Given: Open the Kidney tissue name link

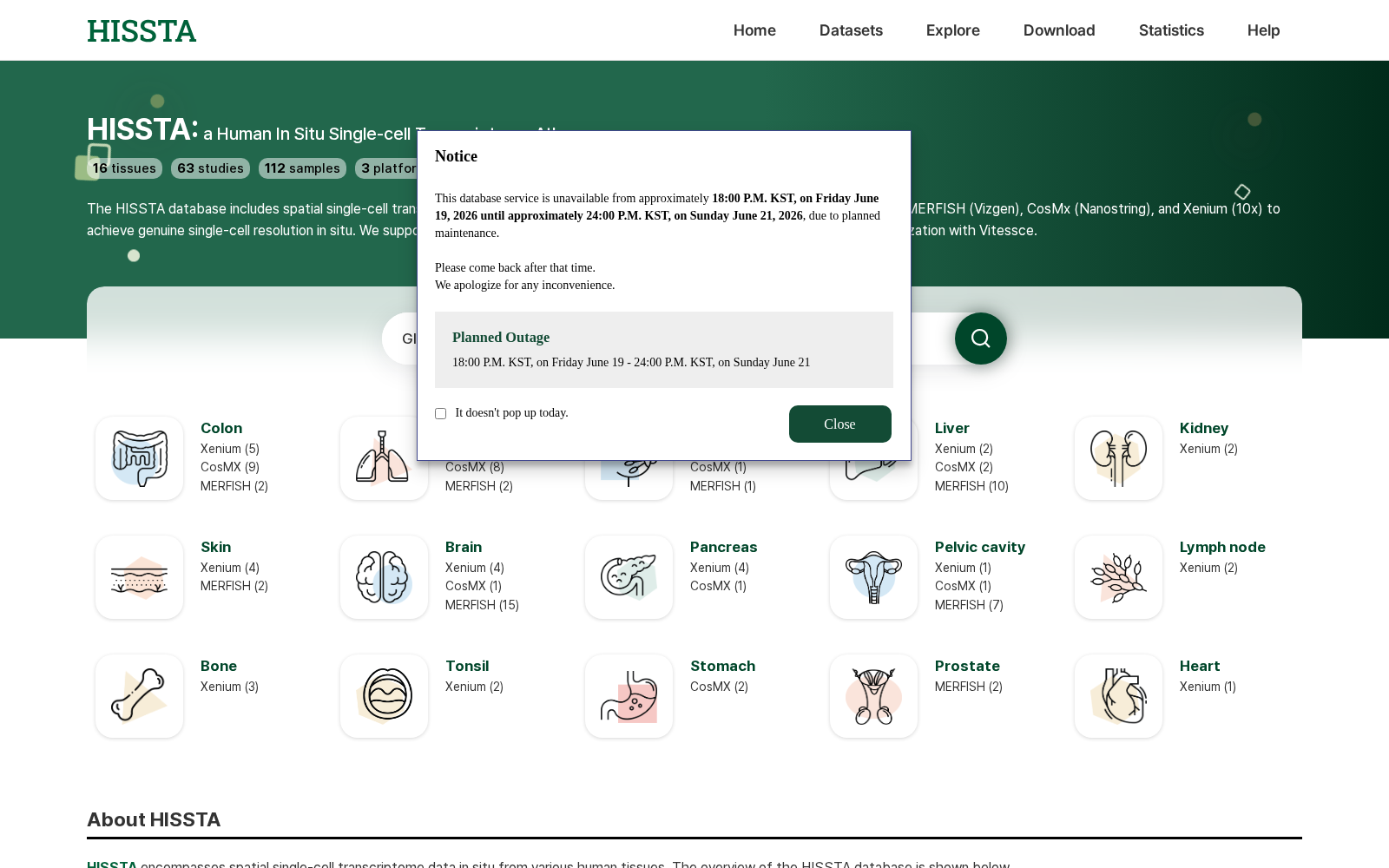Looking at the screenshot, I should click(1204, 428).
